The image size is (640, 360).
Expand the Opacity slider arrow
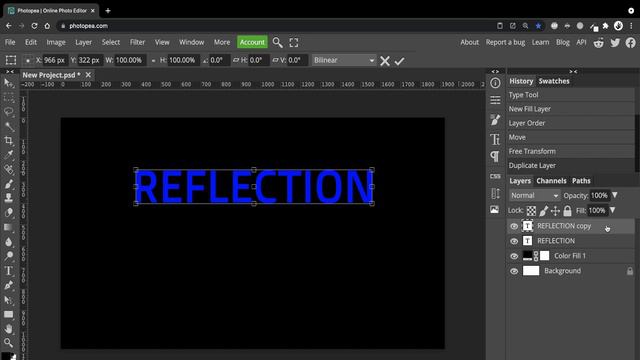615,195
